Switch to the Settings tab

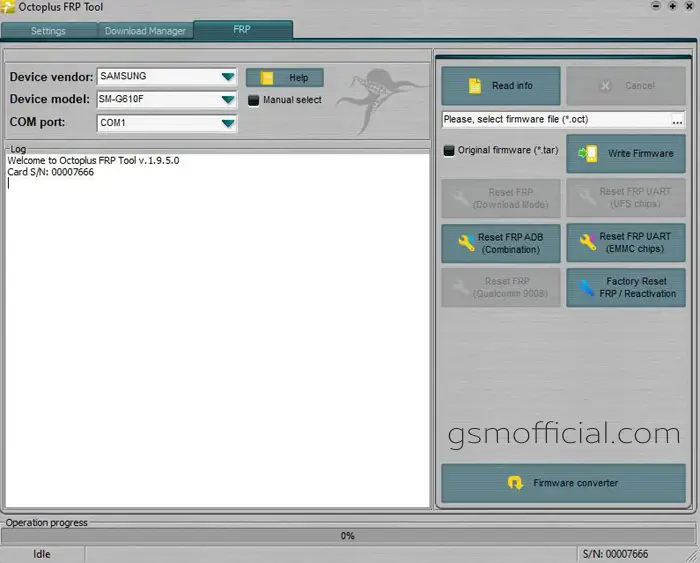click(x=48, y=31)
